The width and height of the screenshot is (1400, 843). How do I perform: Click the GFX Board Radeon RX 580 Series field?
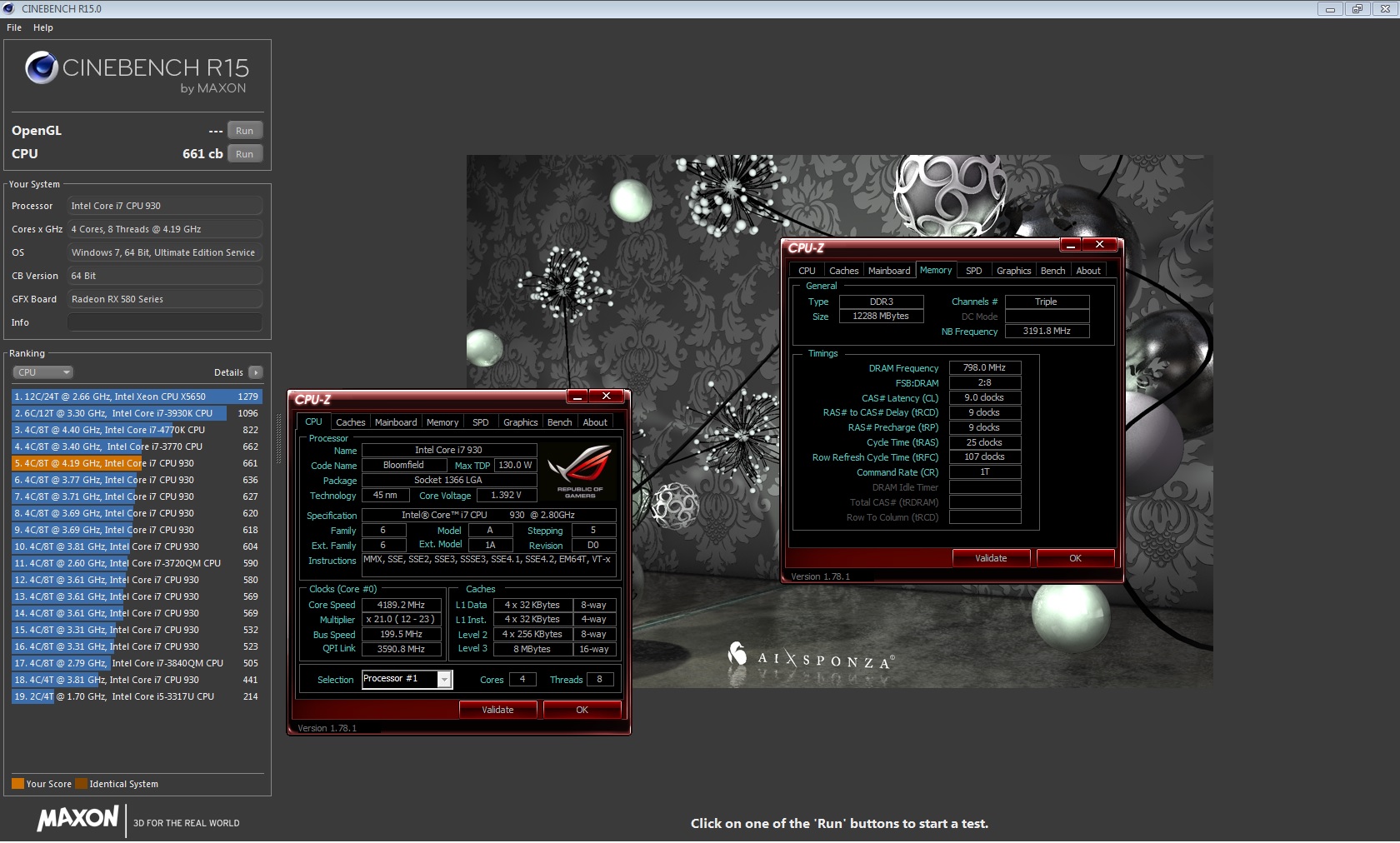[x=165, y=299]
